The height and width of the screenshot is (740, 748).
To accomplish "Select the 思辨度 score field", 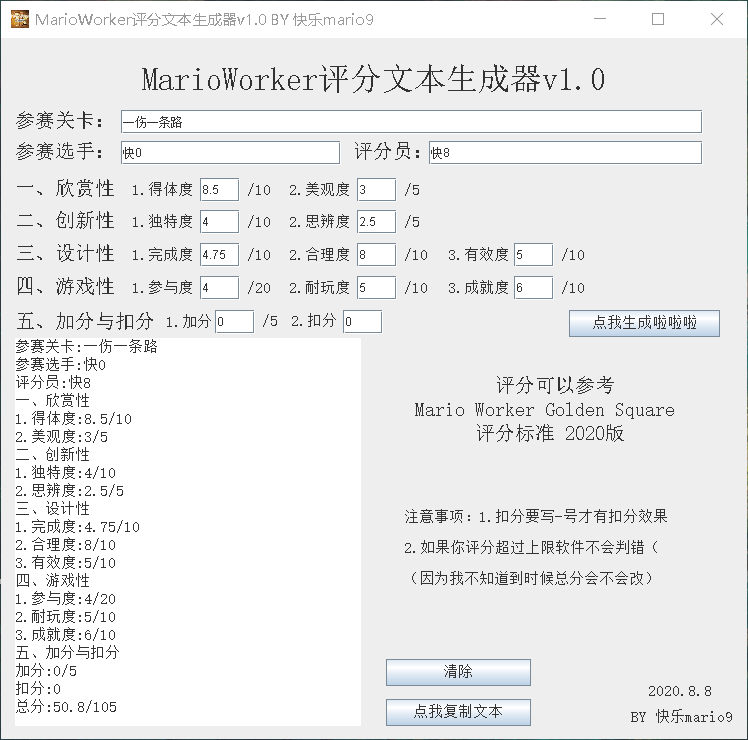I will click(376, 221).
